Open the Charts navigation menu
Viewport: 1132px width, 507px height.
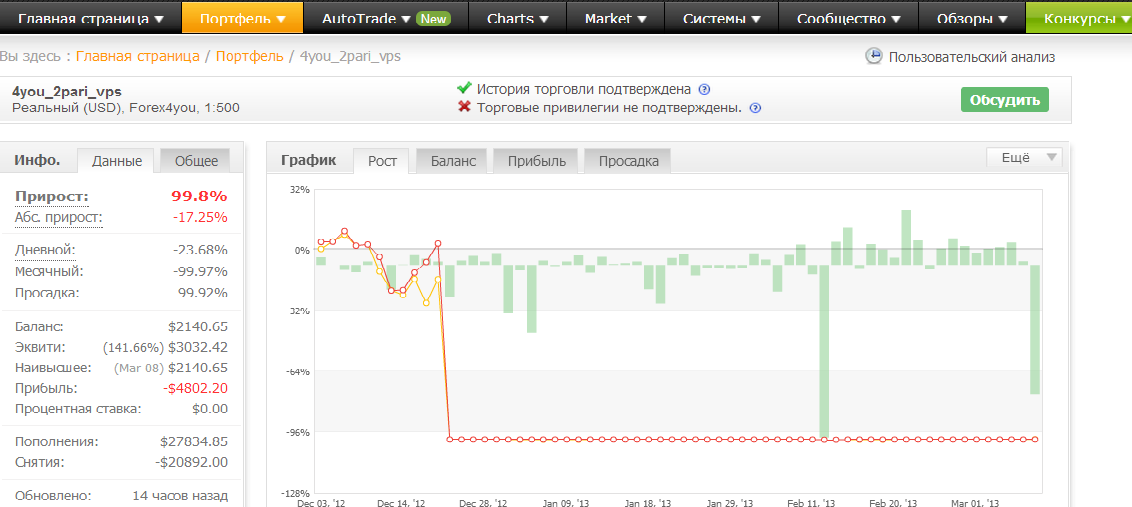517,19
